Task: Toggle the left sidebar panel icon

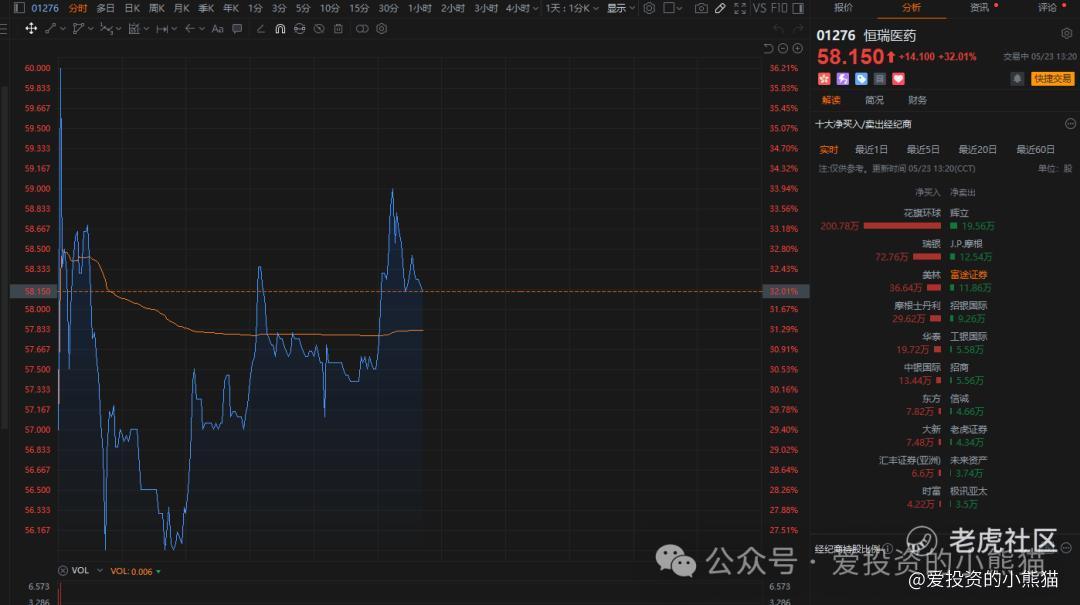Action: 19,8
